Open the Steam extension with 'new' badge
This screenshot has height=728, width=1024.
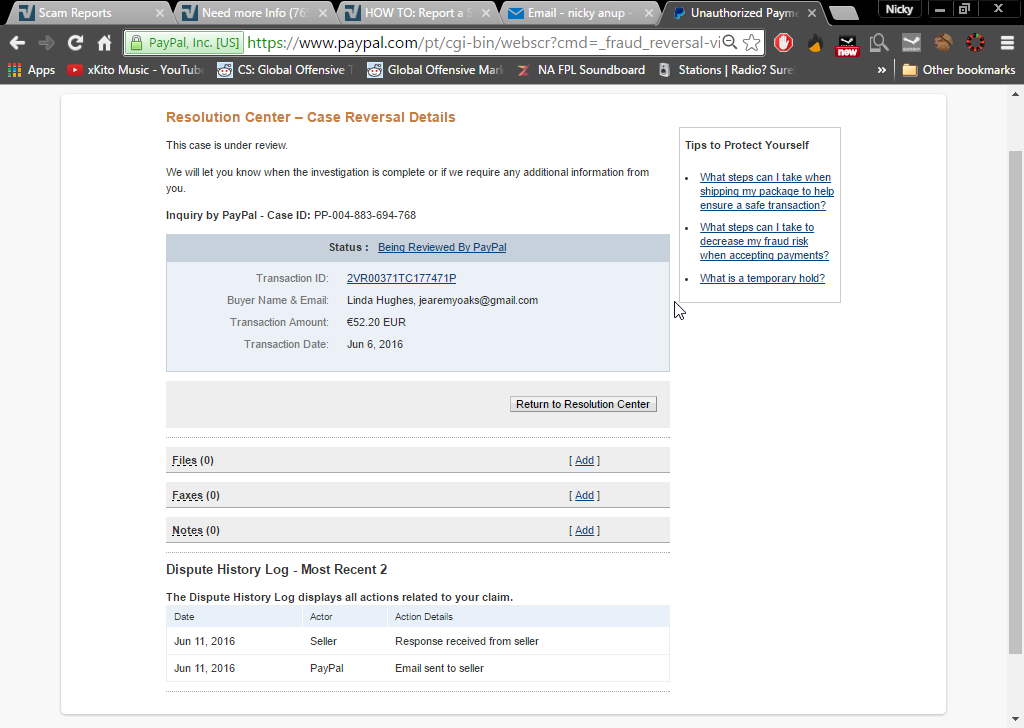(x=847, y=44)
